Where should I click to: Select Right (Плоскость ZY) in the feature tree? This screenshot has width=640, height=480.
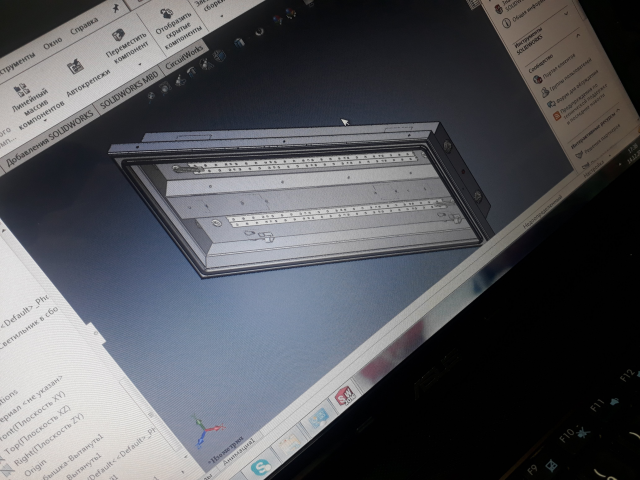point(49,440)
